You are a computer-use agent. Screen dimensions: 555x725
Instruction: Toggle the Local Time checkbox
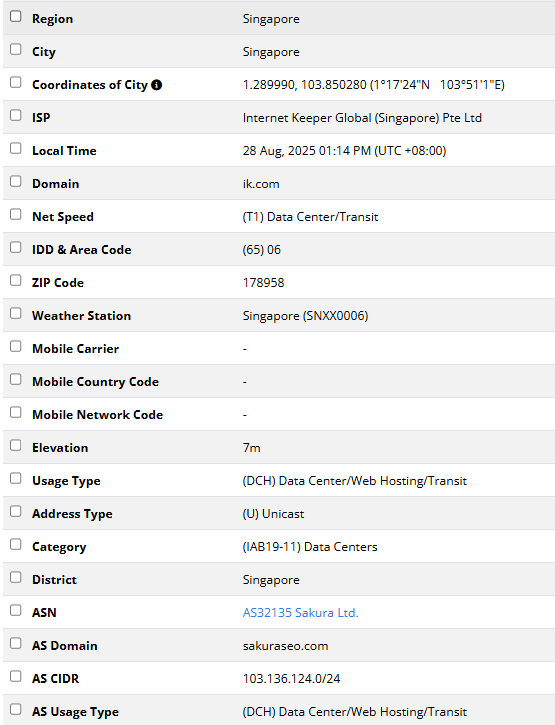16,148
